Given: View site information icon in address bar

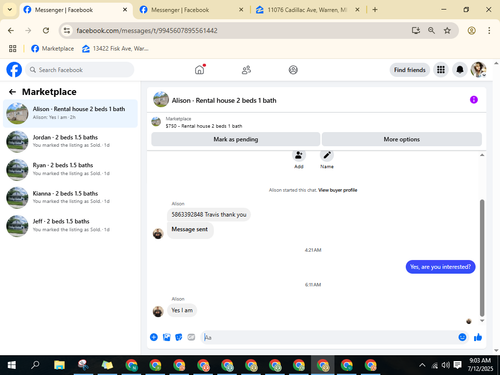Looking at the screenshot, I should tap(67, 31).
